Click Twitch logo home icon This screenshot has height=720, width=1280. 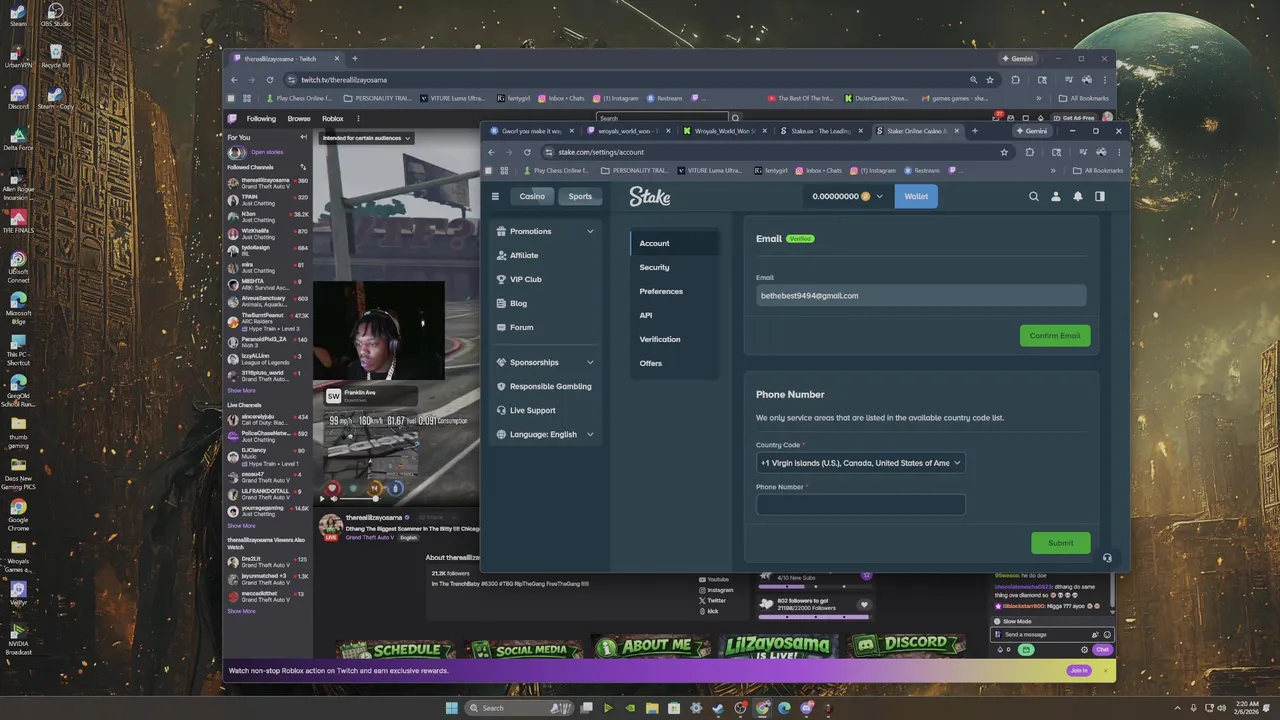[x=232, y=118]
